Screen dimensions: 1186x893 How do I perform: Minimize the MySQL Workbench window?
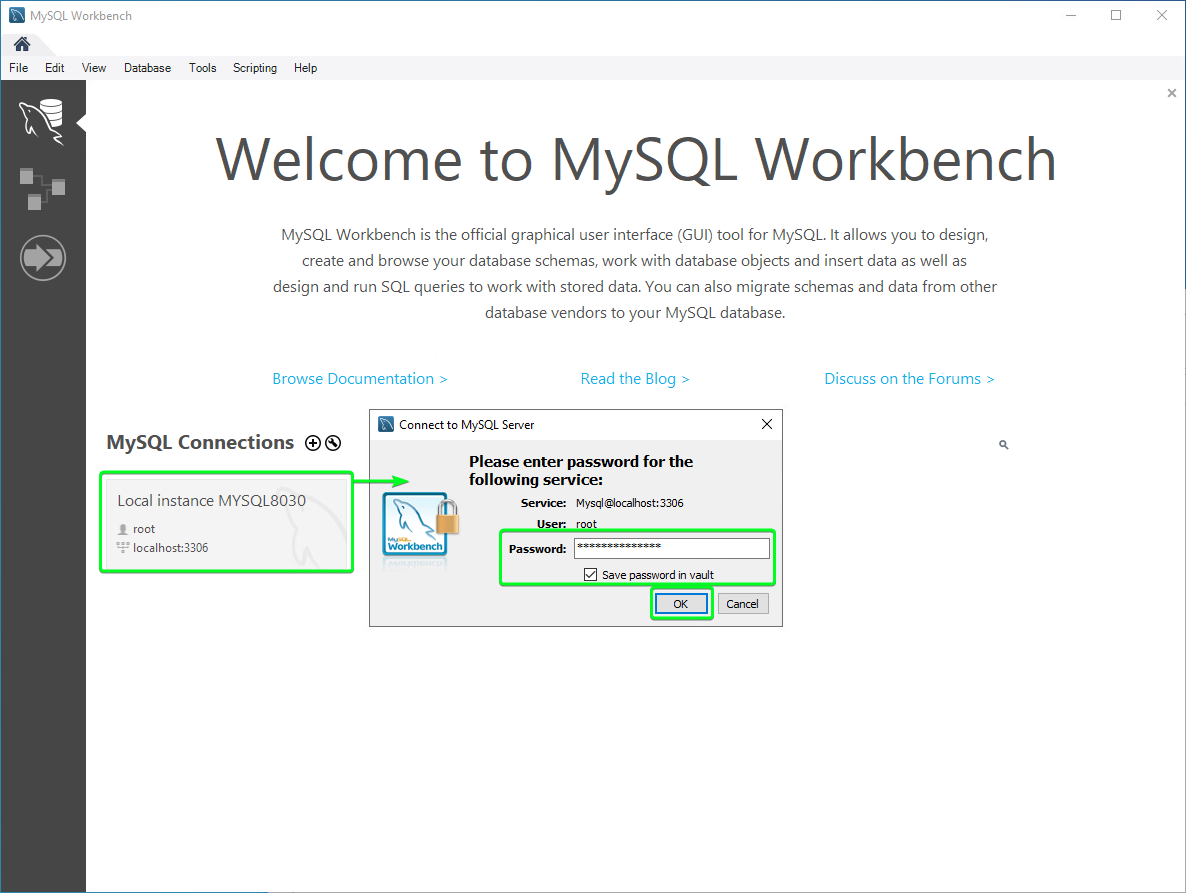coord(1071,15)
